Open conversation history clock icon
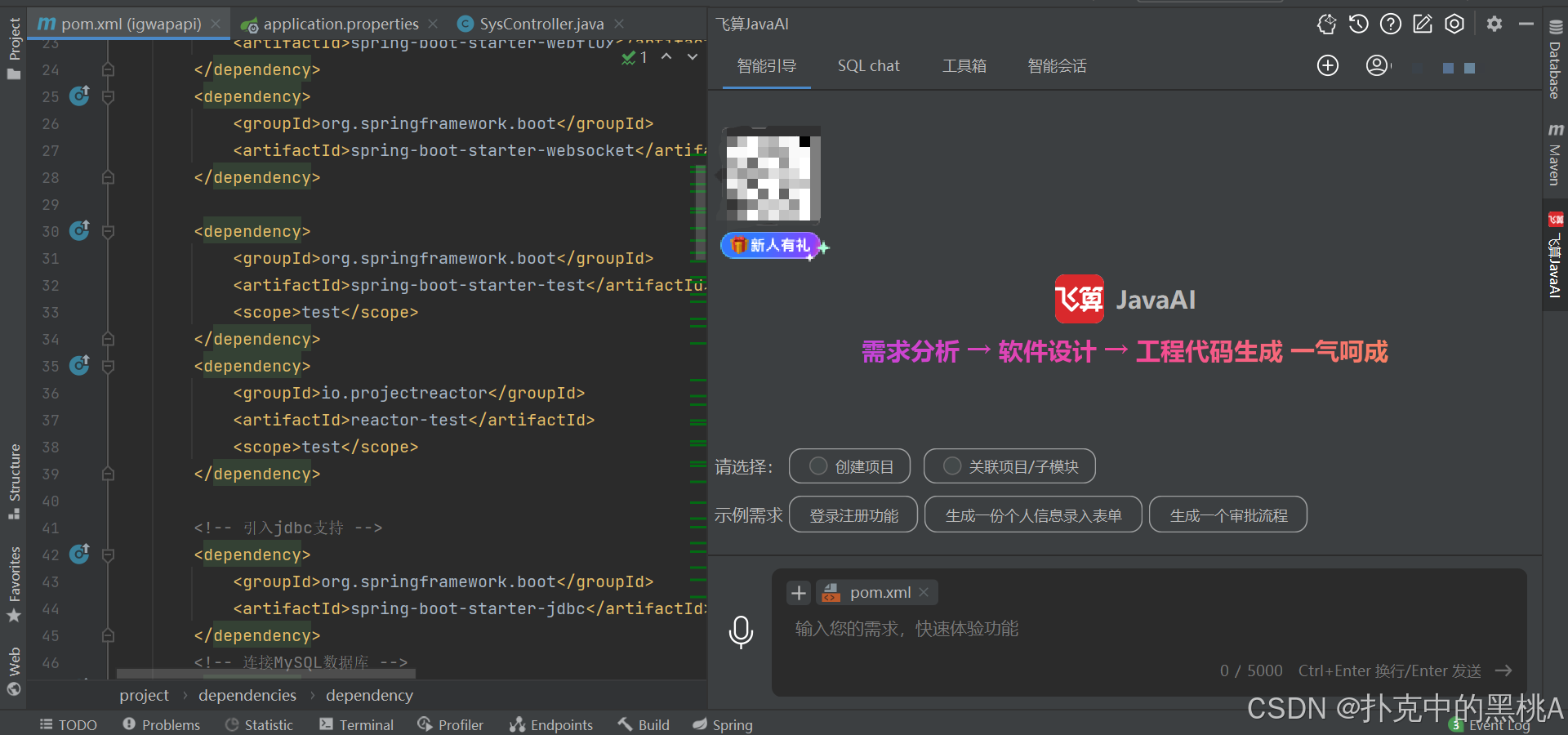The width and height of the screenshot is (1568, 735). [x=1359, y=24]
